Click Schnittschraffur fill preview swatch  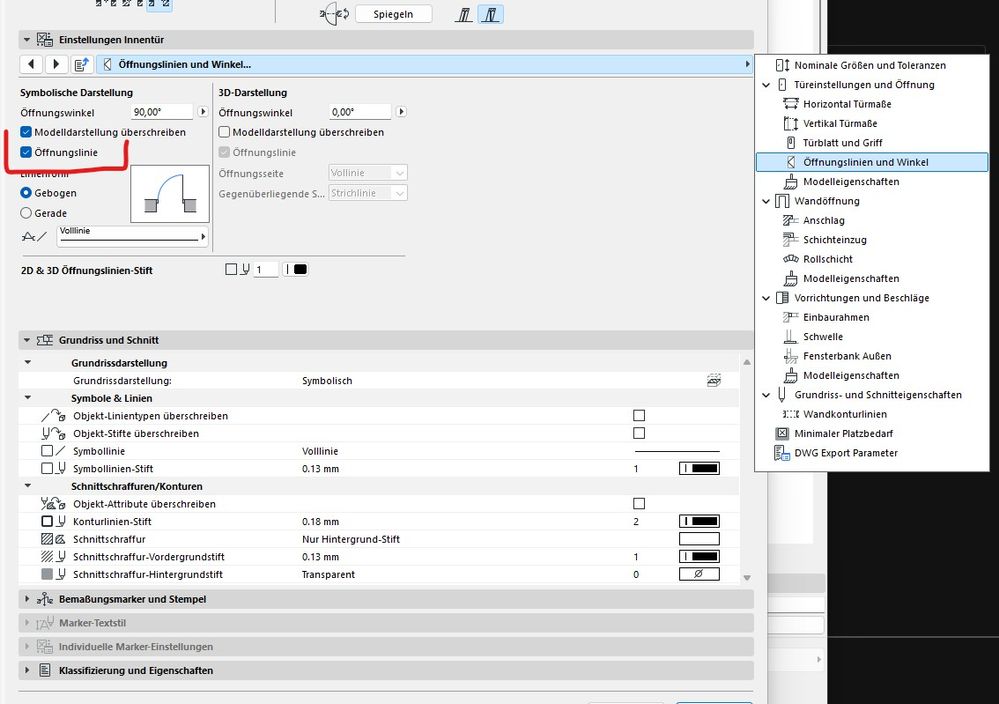[x=699, y=539]
